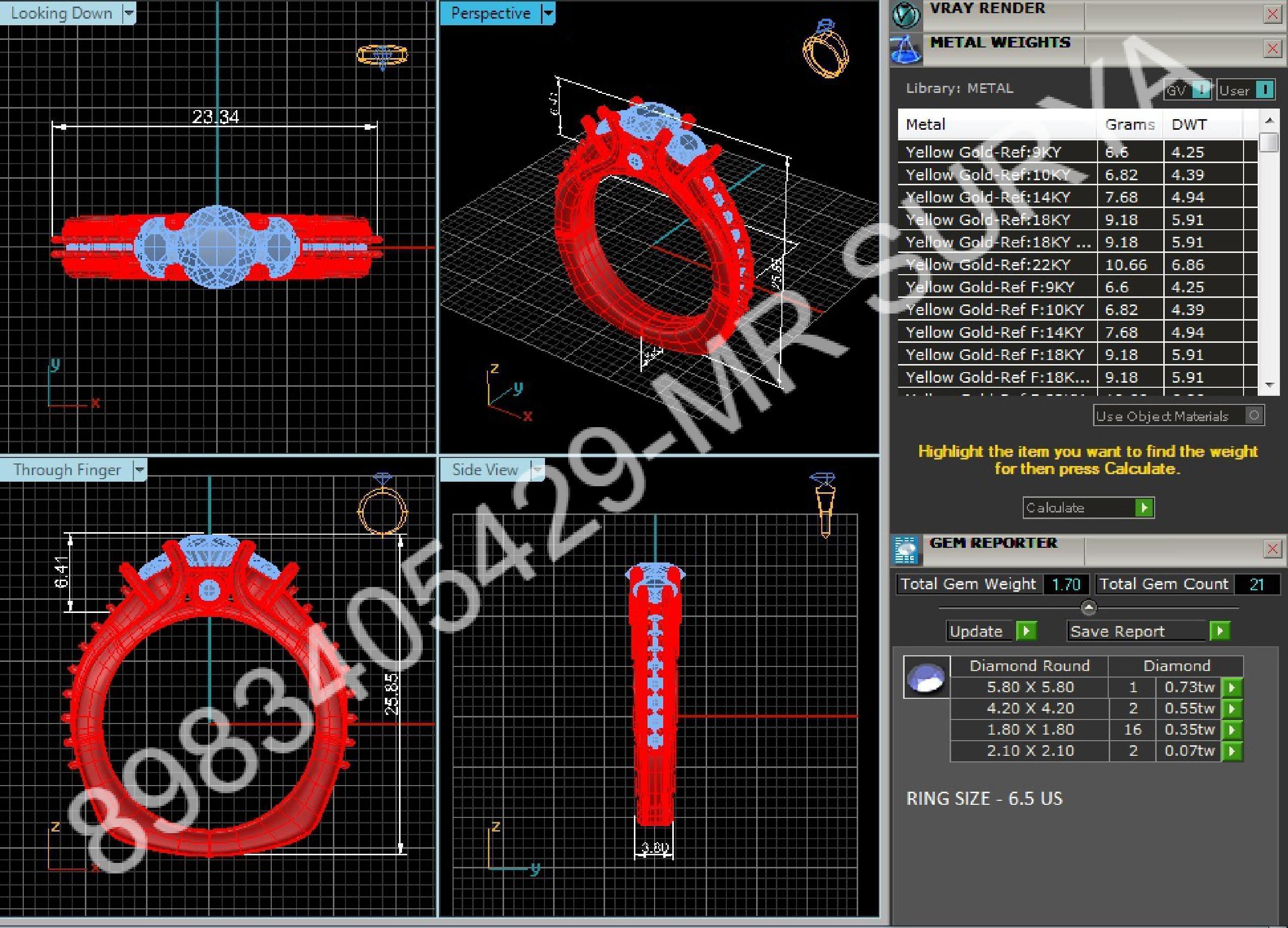Click green arrow for 0.55tw diamond row
1288x928 pixels.
pyautogui.click(x=1232, y=709)
